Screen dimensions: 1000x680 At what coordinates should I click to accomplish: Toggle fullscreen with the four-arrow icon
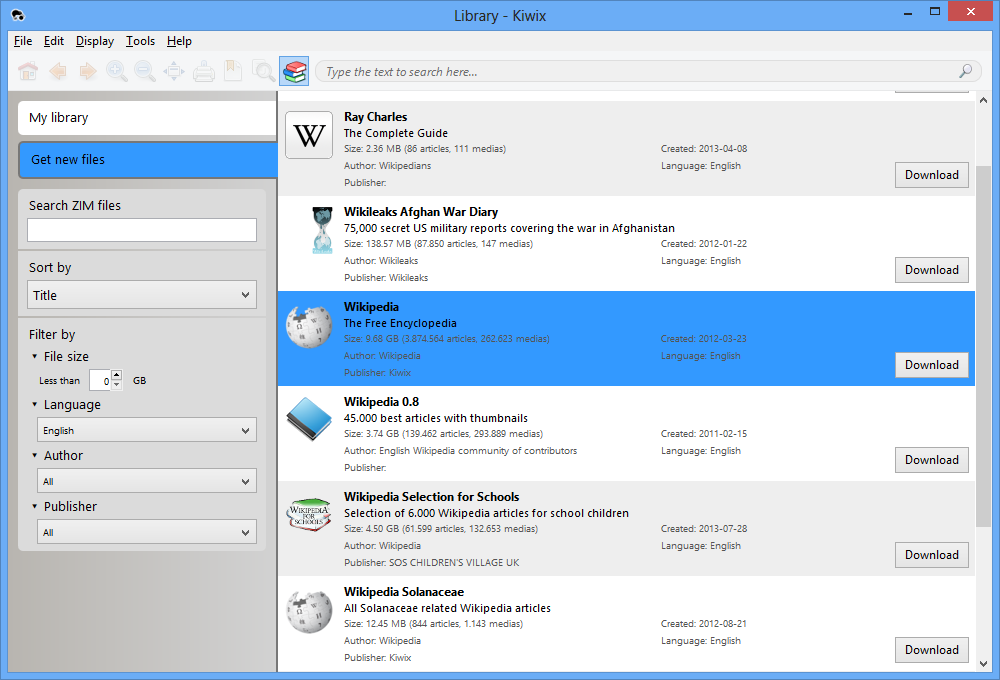174,71
